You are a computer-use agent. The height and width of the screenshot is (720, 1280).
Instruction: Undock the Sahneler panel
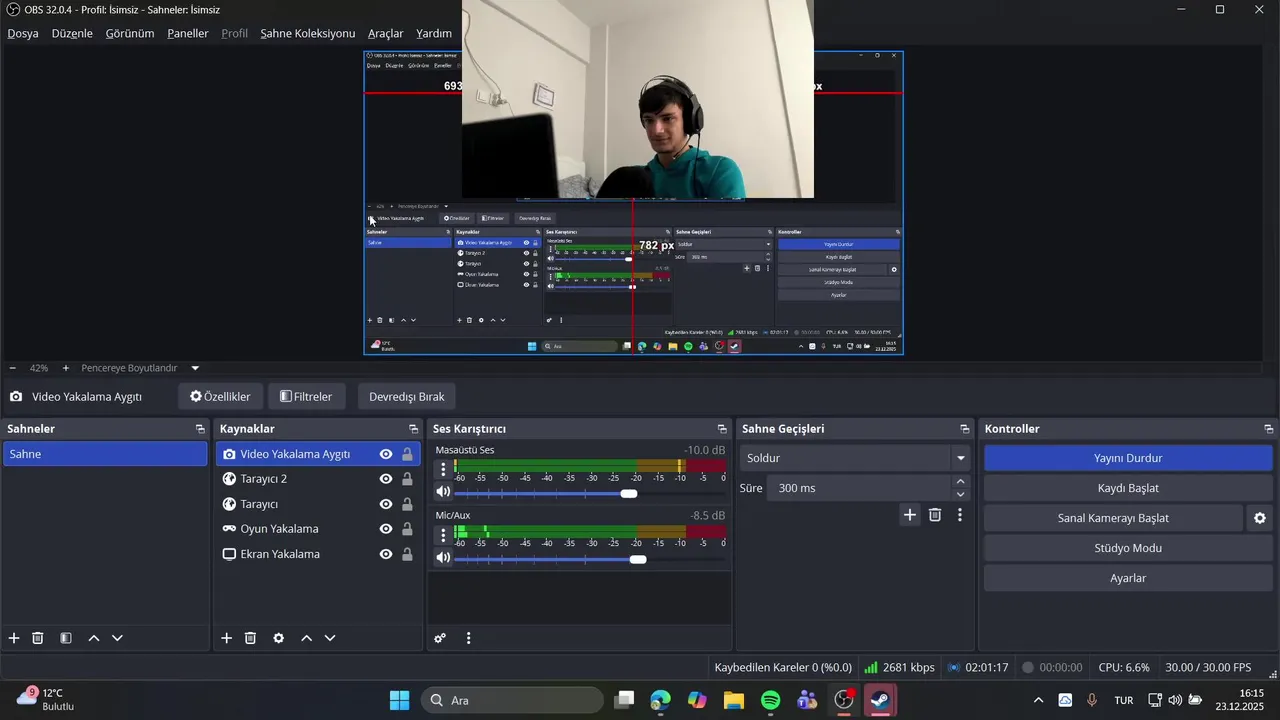pos(200,429)
